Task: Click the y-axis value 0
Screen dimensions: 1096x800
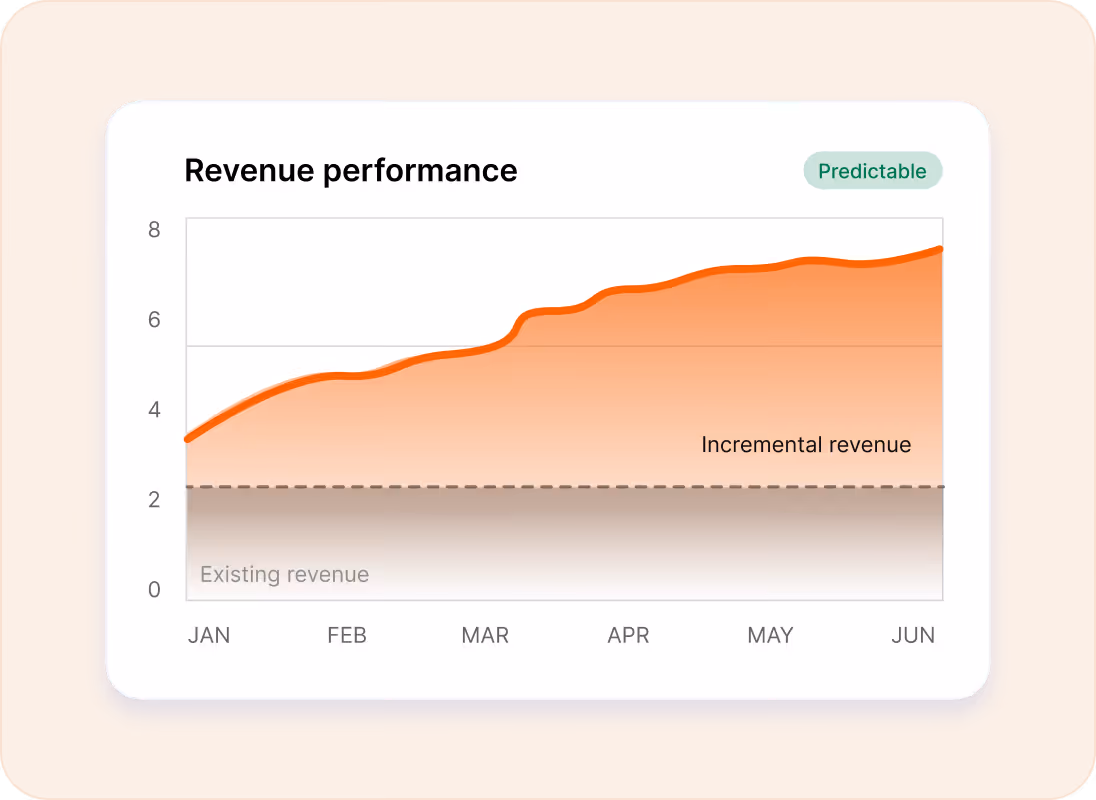Action: pos(154,589)
